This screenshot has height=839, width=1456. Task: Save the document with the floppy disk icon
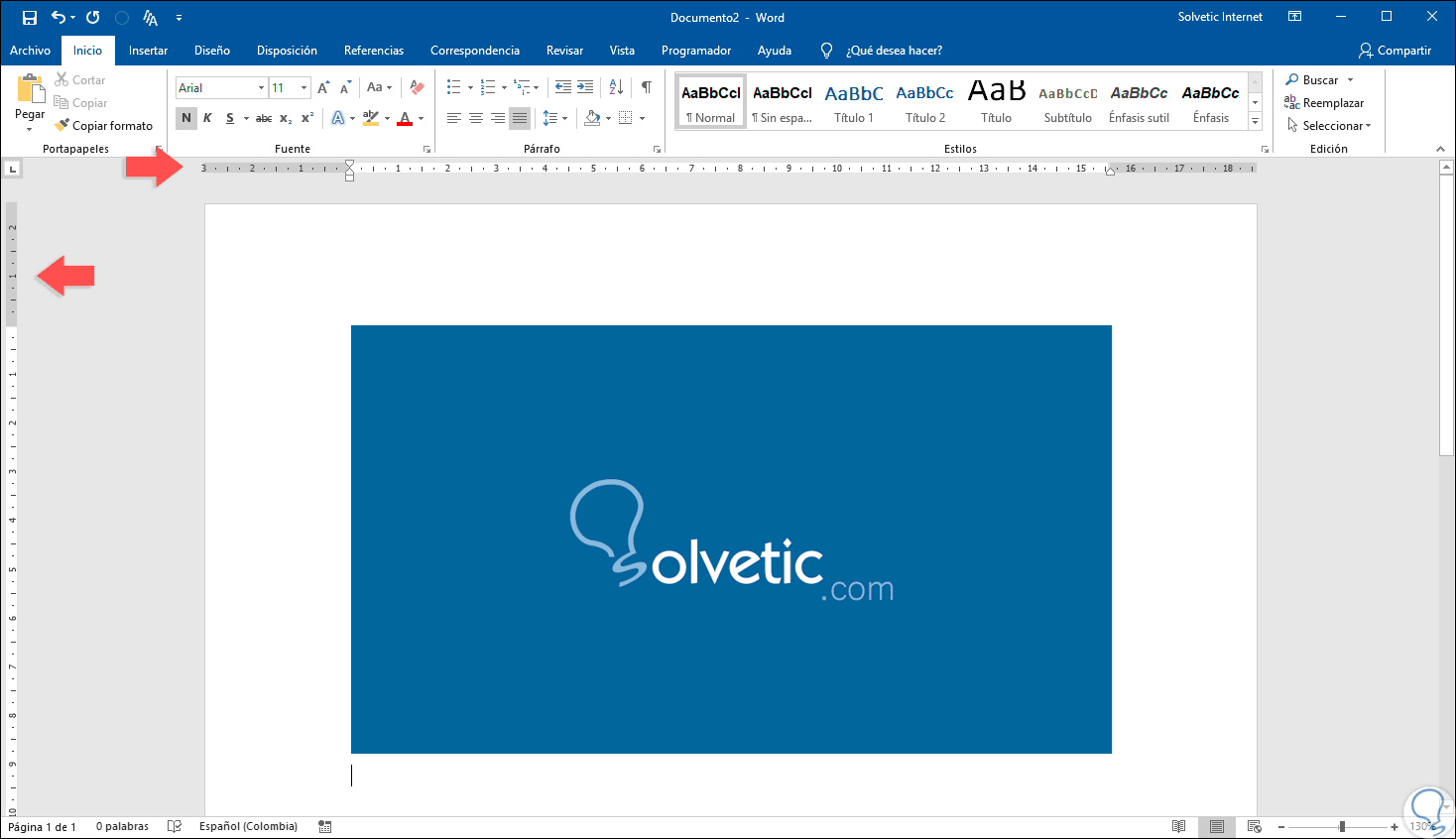click(x=30, y=18)
